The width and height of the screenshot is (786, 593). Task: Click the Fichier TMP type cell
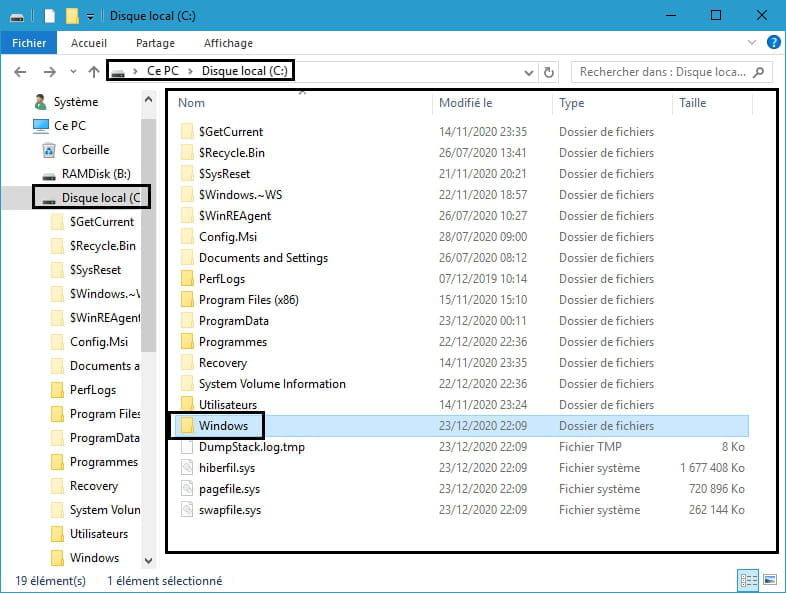[590, 447]
